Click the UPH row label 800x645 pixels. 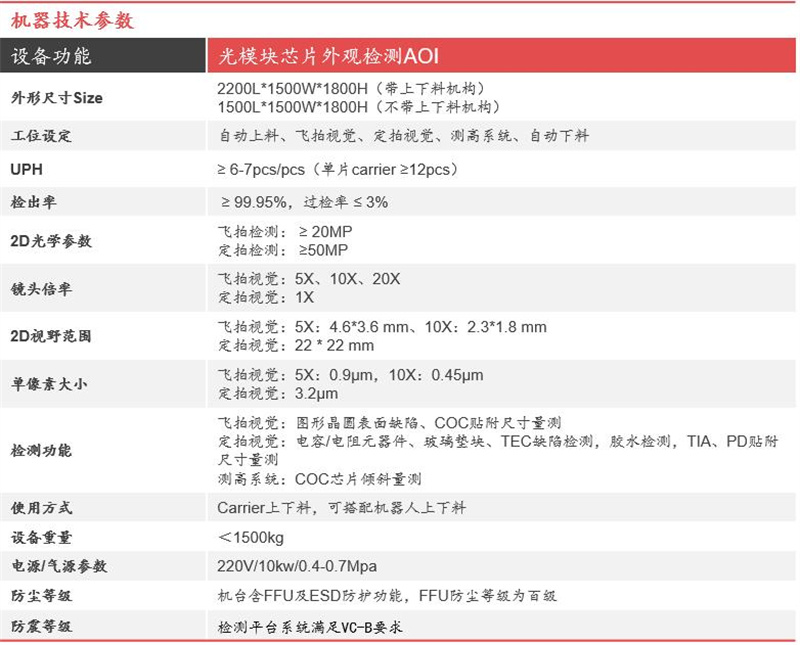(26, 169)
